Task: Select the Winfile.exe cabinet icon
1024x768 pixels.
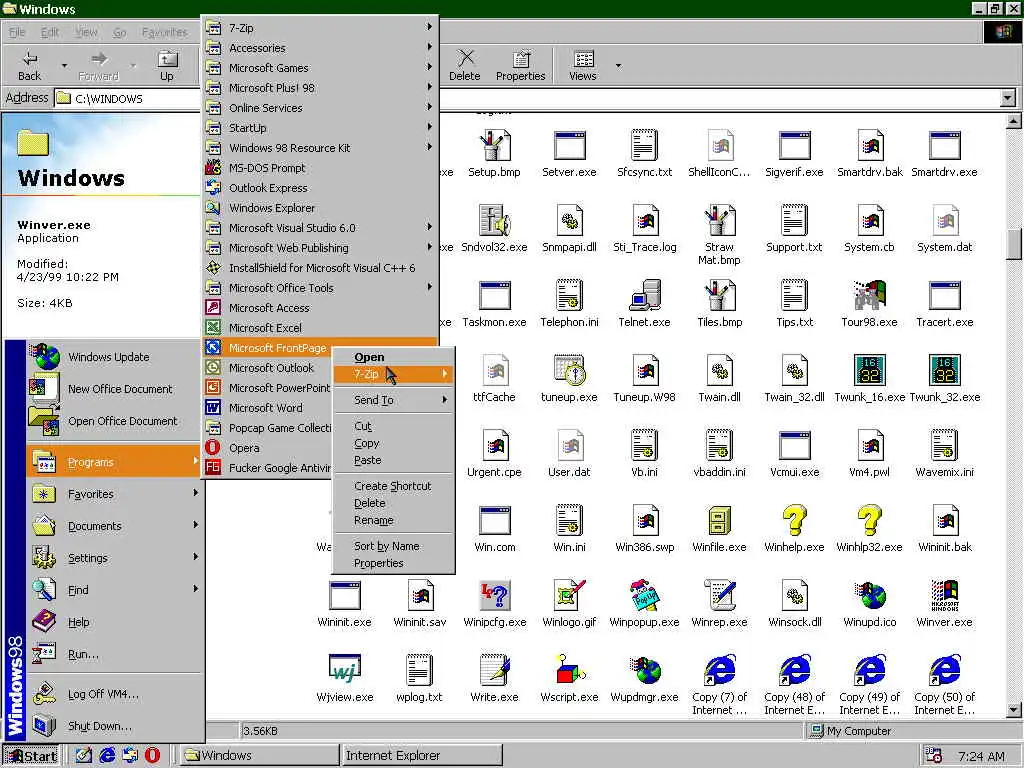Action: coord(719,520)
